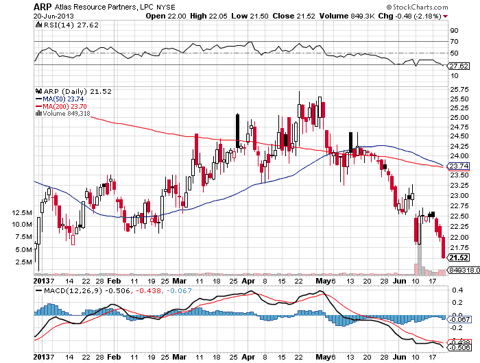Click the StockCharts.com attribution text
480x363 pixels.
coord(417,7)
